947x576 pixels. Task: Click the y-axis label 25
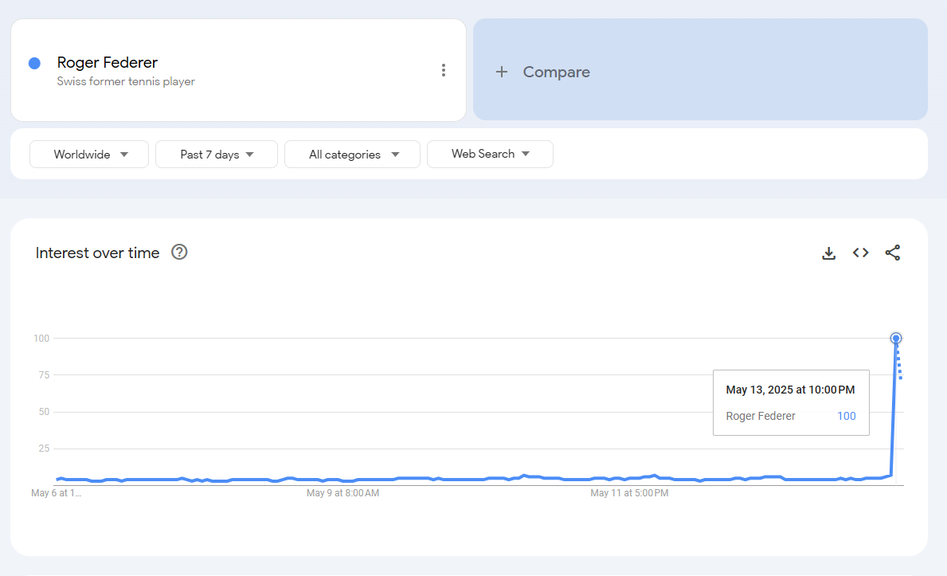pos(43,449)
